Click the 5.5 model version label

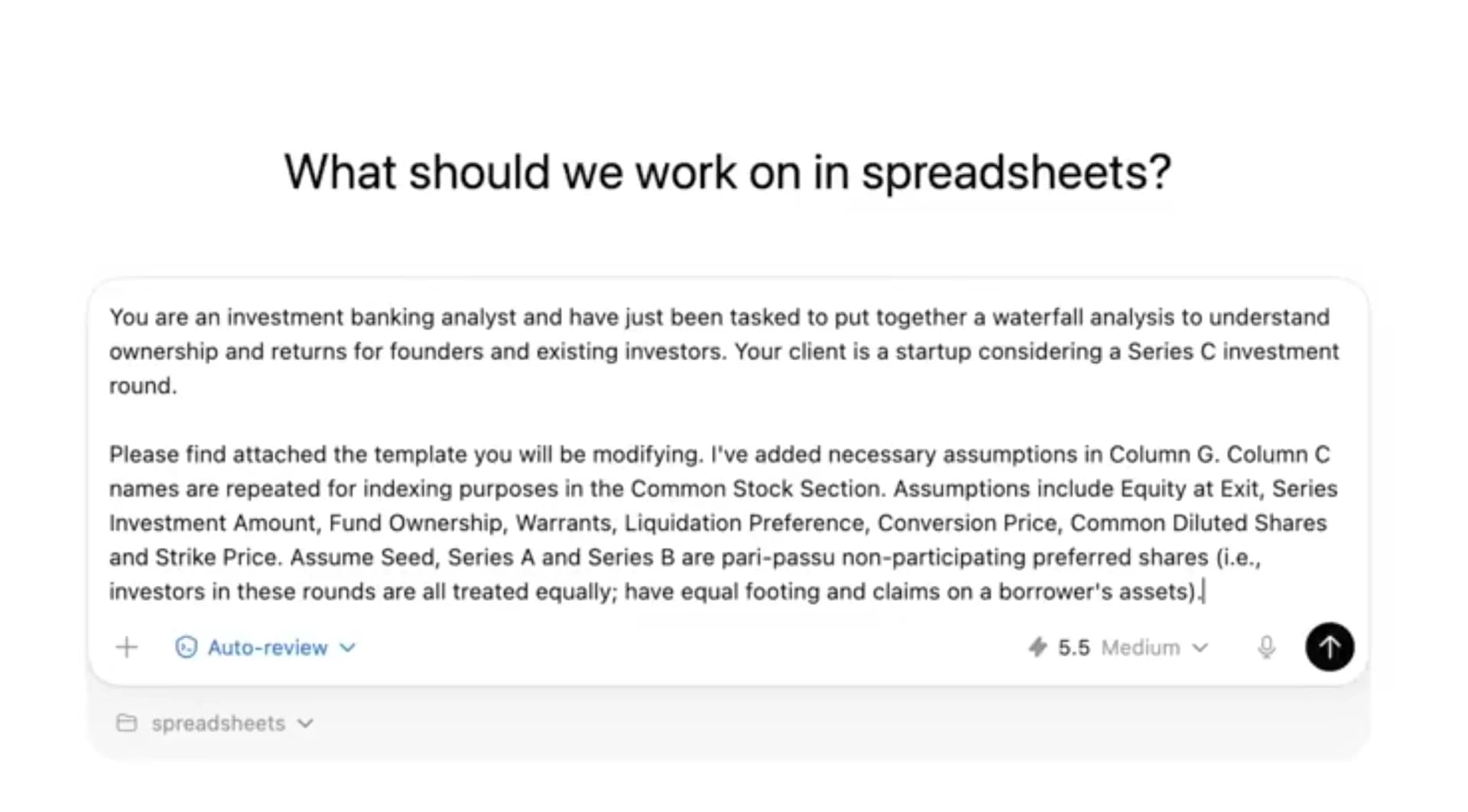tap(1073, 647)
